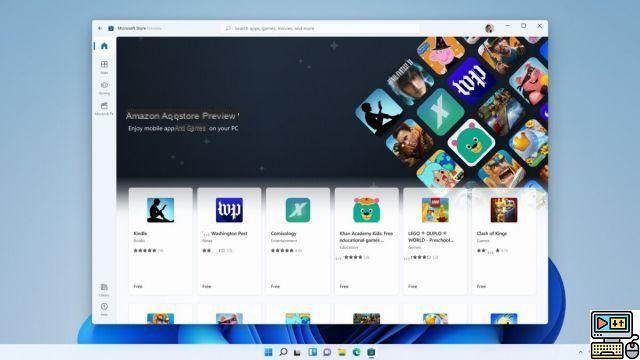
Task: Open the Windows Start menu
Action: pos(268,352)
